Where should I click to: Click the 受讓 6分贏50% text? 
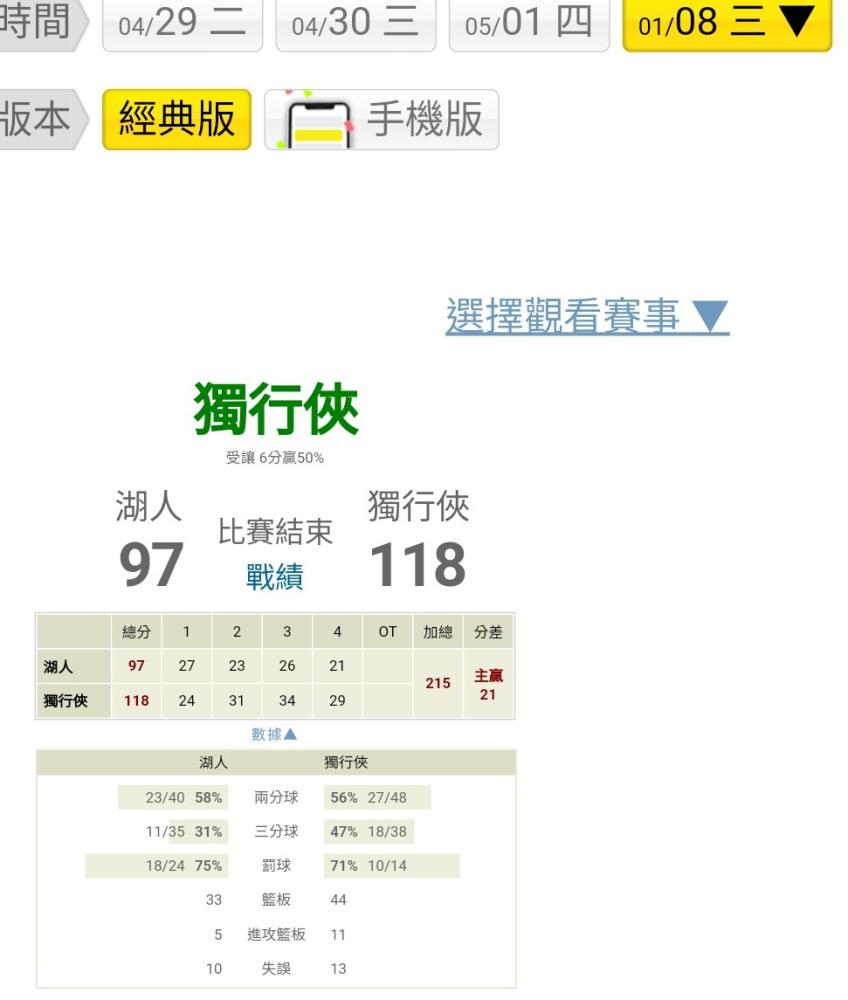click(275, 457)
